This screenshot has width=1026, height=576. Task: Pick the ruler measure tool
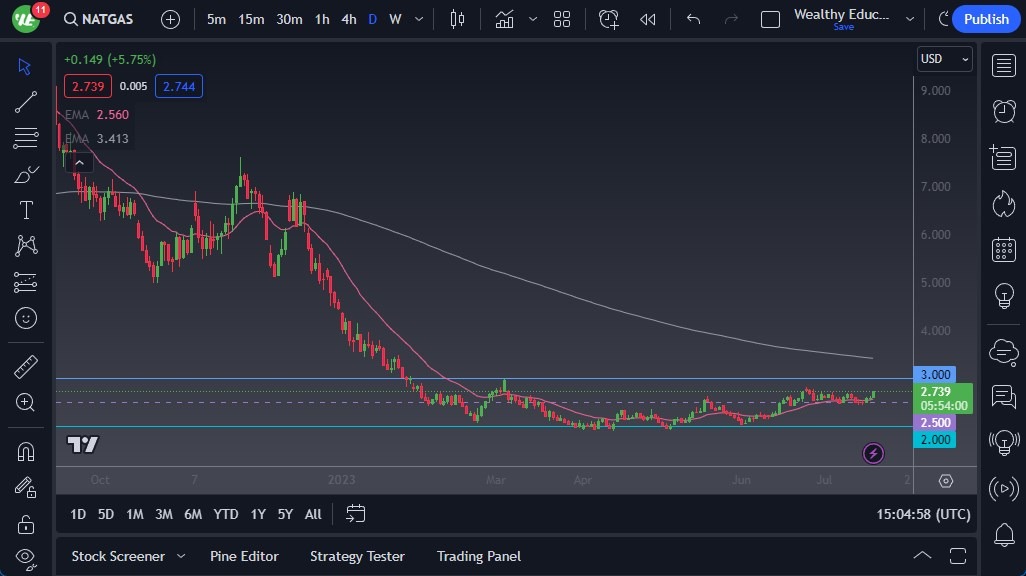click(x=26, y=367)
